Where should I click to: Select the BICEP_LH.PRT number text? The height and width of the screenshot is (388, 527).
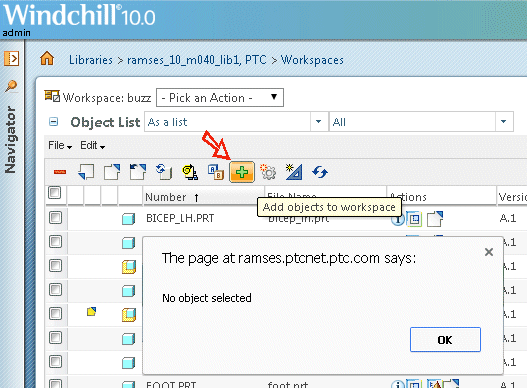pyautogui.click(x=180, y=218)
